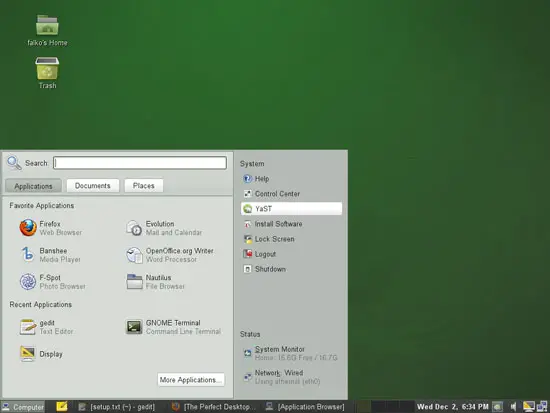550x413 pixels.
Task: Switch to setup.txt gedit window in taskbar
Action: [116, 407]
